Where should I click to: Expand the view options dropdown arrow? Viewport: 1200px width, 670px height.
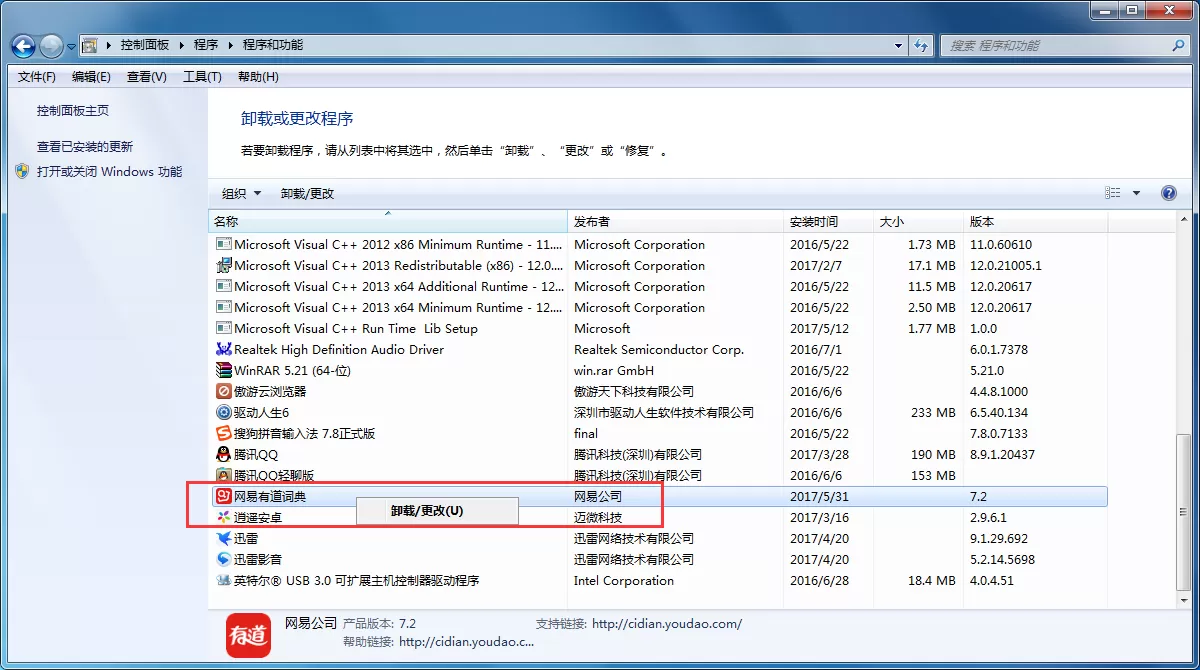[1137, 193]
